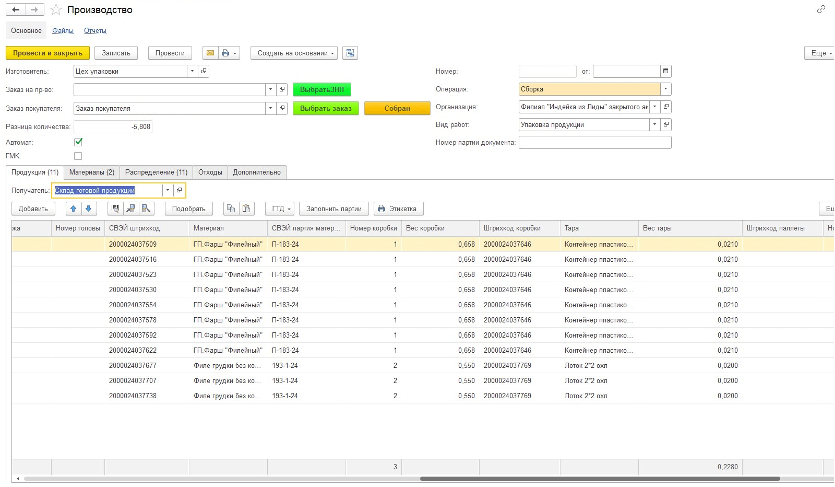Click horizontal scrollbar thumb below table
835x487 pixels.
click(600, 479)
